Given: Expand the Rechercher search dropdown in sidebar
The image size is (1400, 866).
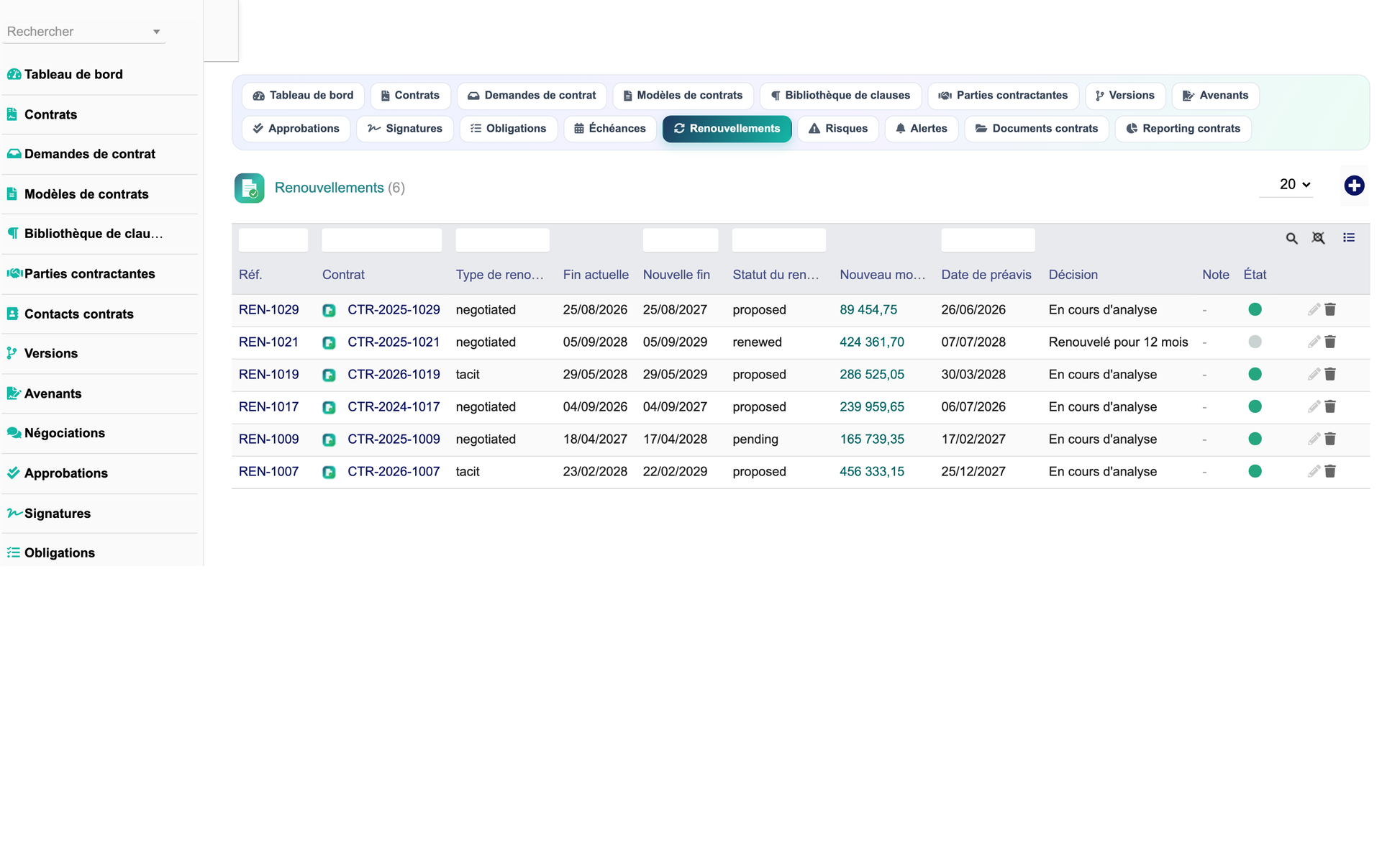Looking at the screenshot, I should point(156,32).
